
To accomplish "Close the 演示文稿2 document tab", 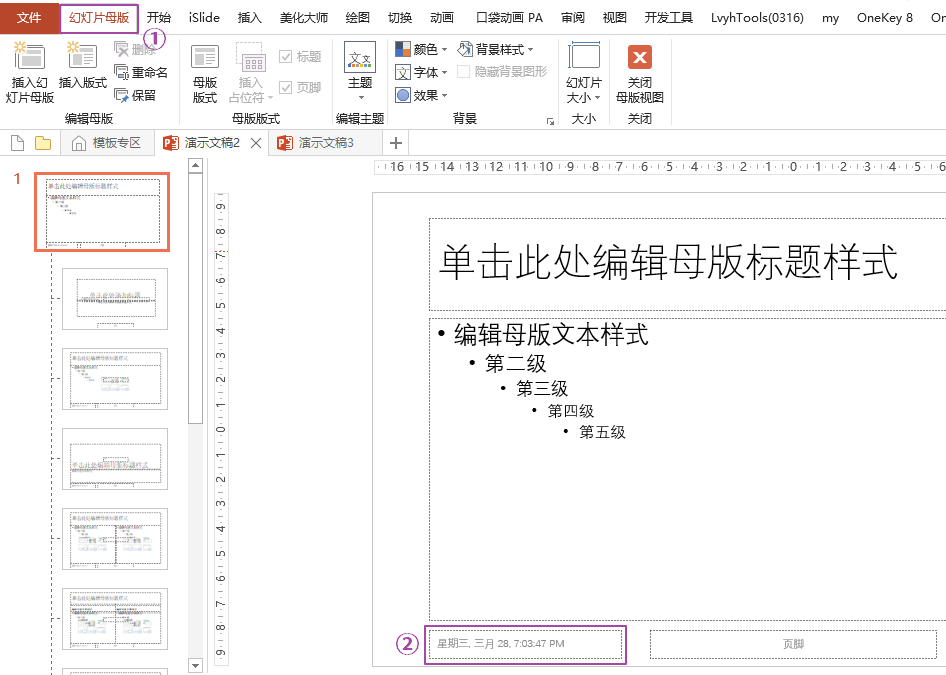I will click(256, 143).
